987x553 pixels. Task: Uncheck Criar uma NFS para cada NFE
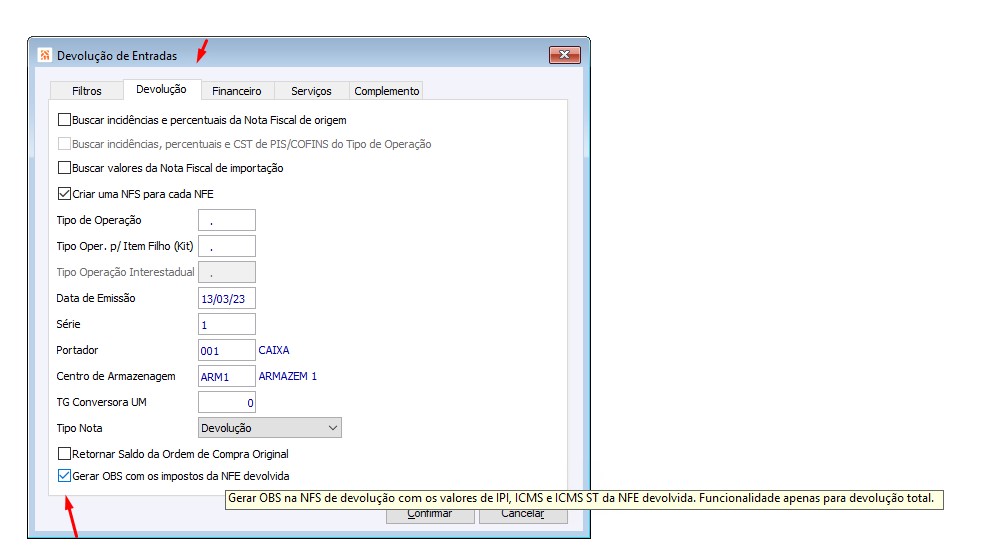64,194
